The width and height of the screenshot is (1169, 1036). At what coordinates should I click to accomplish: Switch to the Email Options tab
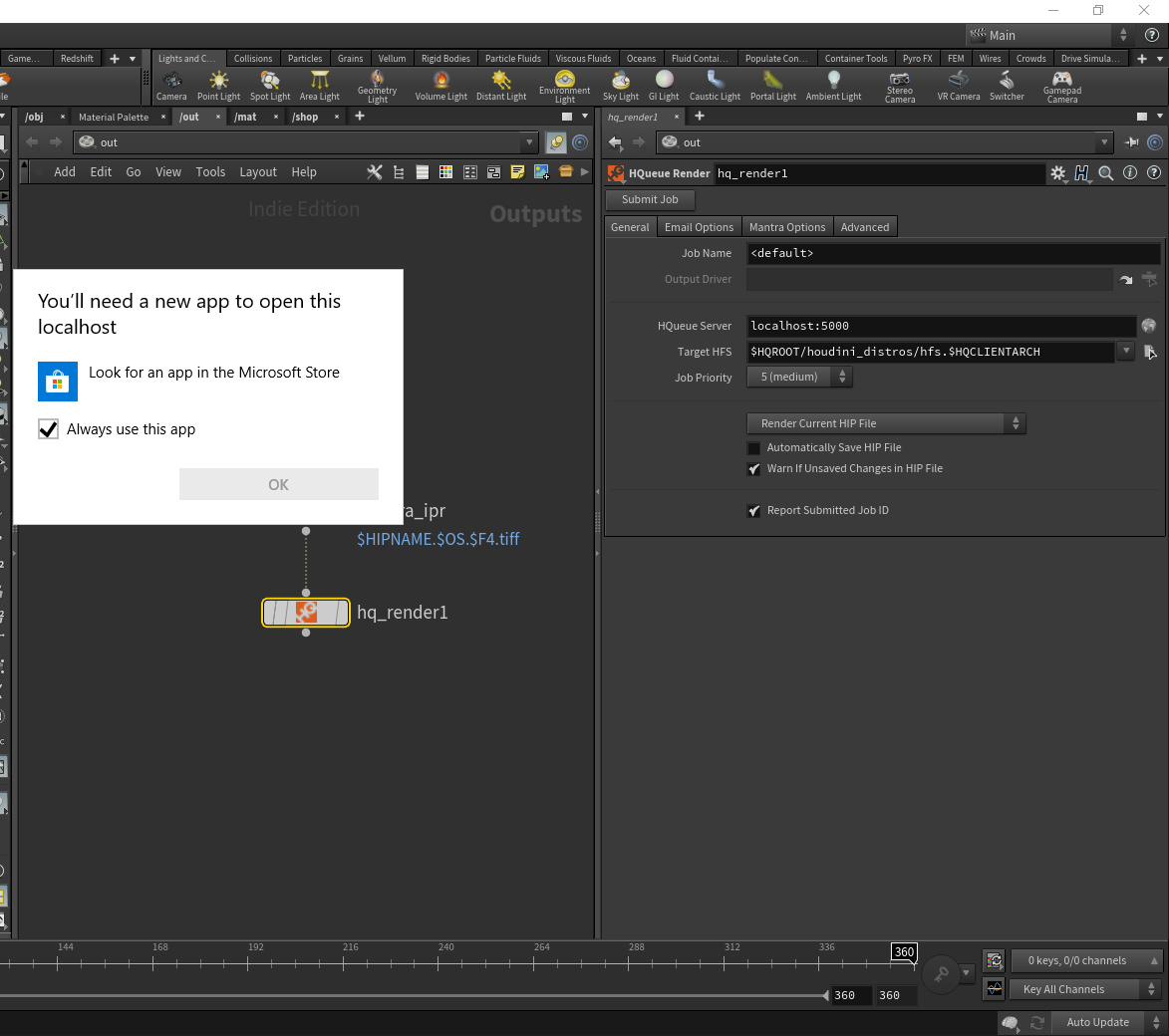(x=699, y=227)
